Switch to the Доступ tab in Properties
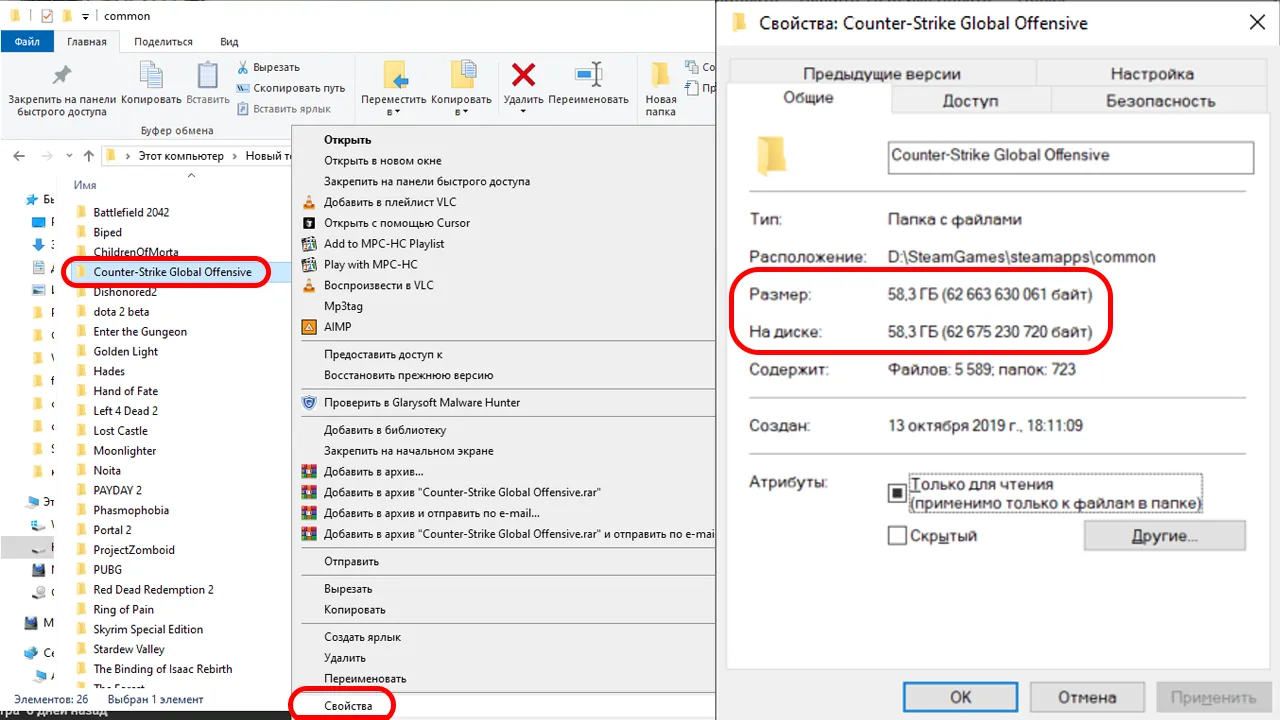 [x=970, y=101]
